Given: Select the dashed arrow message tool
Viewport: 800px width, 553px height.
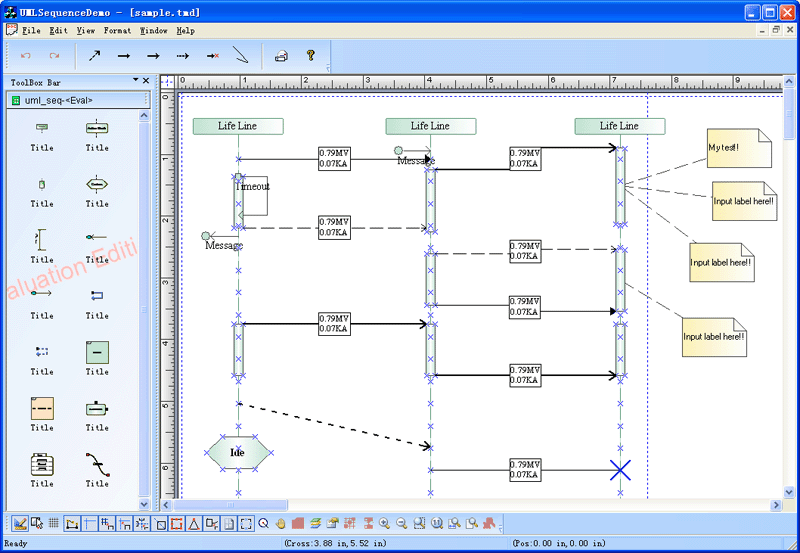Looking at the screenshot, I should point(182,56).
